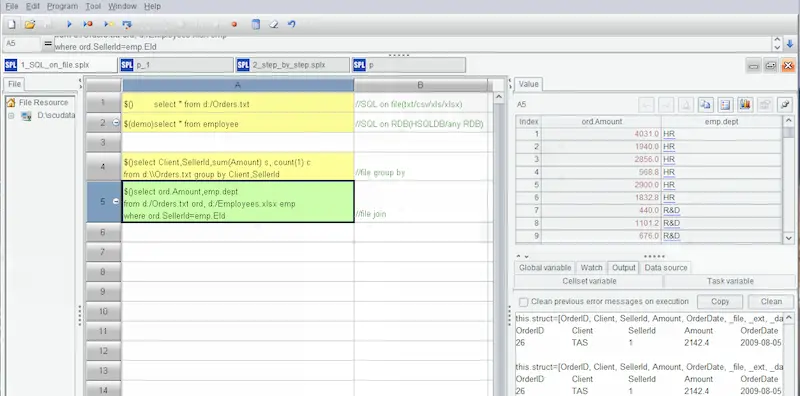Click the chart icon in Value panel
The height and width of the screenshot is (396, 800).
click(x=745, y=105)
